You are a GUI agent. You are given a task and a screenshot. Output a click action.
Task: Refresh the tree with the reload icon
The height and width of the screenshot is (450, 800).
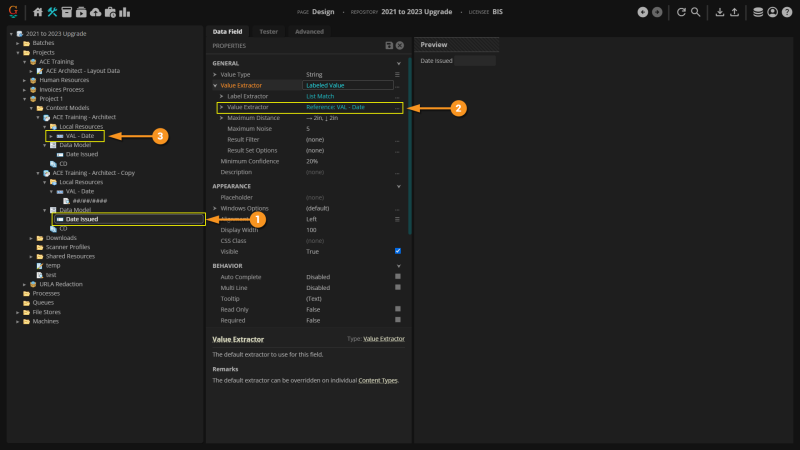[x=681, y=12]
